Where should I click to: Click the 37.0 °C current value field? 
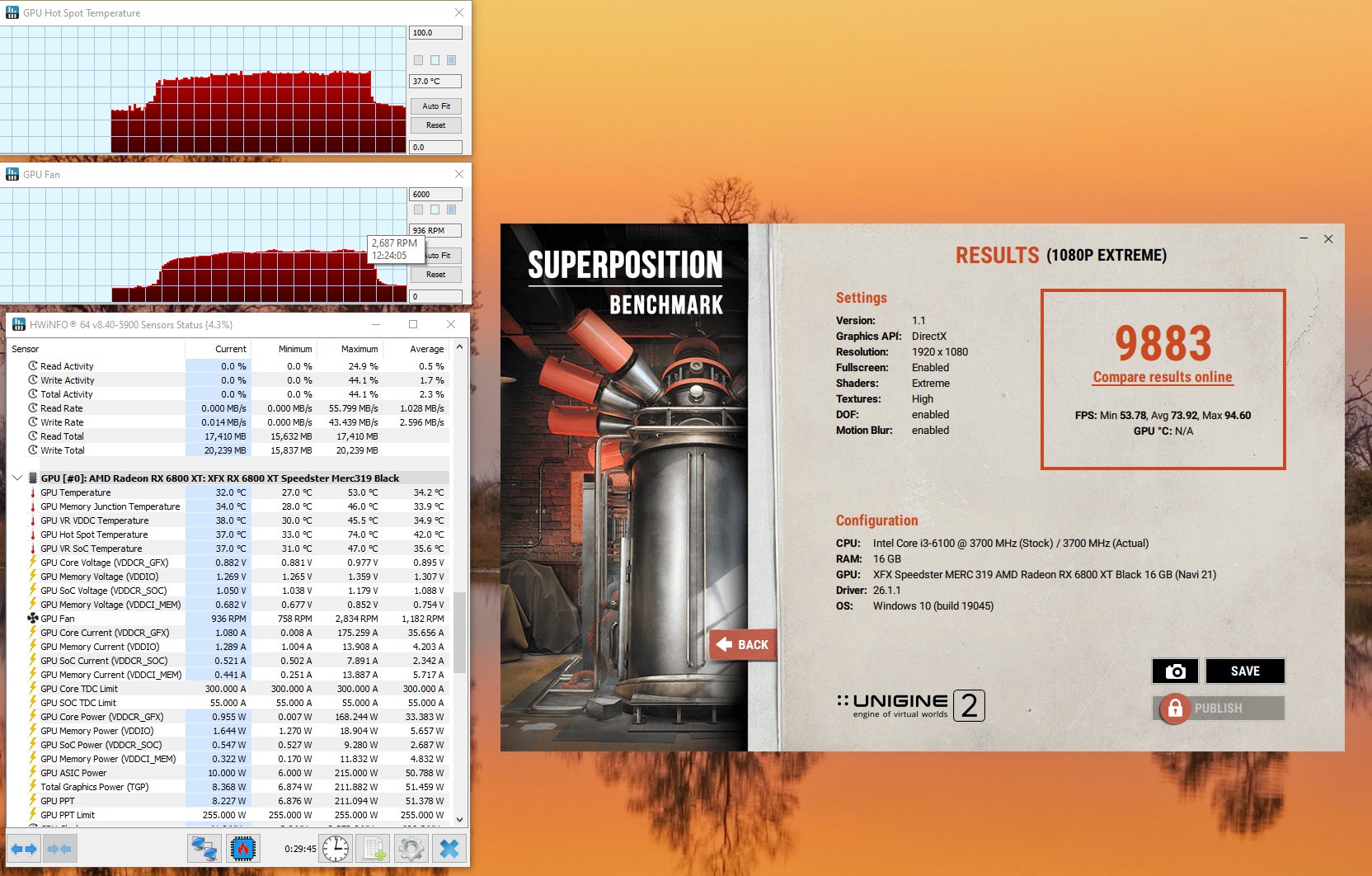coord(435,82)
